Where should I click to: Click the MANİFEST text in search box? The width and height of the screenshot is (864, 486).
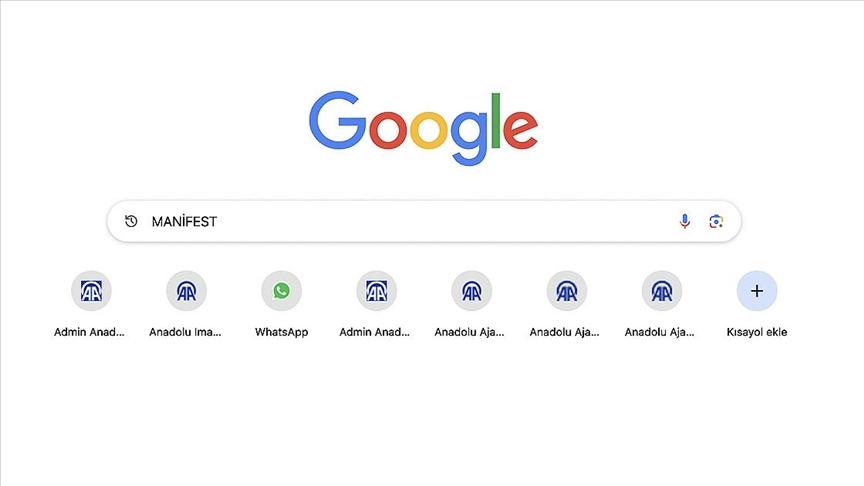click(184, 222)
